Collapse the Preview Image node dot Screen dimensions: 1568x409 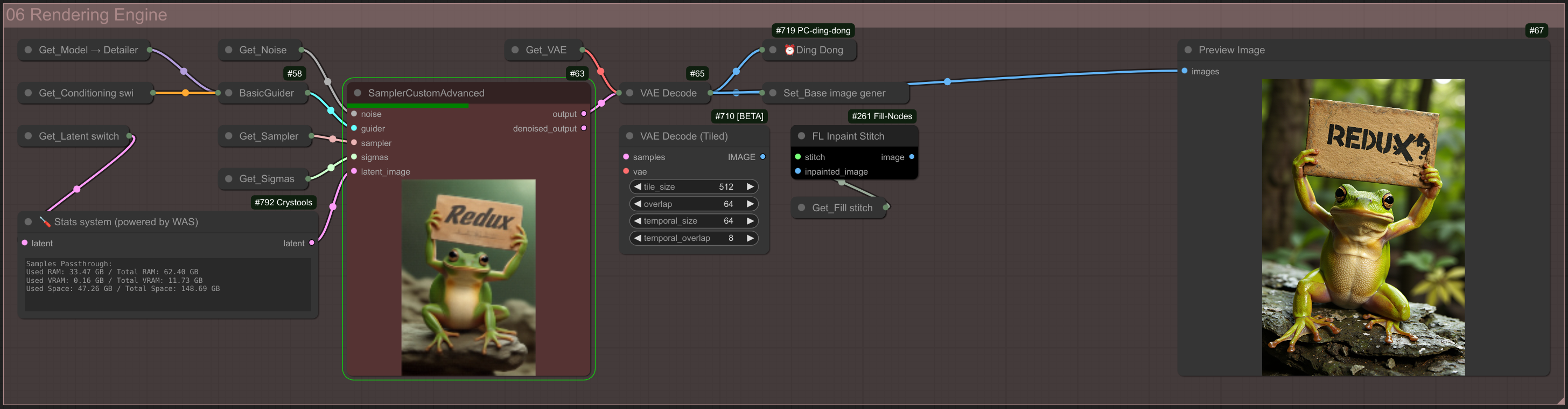1188,50
